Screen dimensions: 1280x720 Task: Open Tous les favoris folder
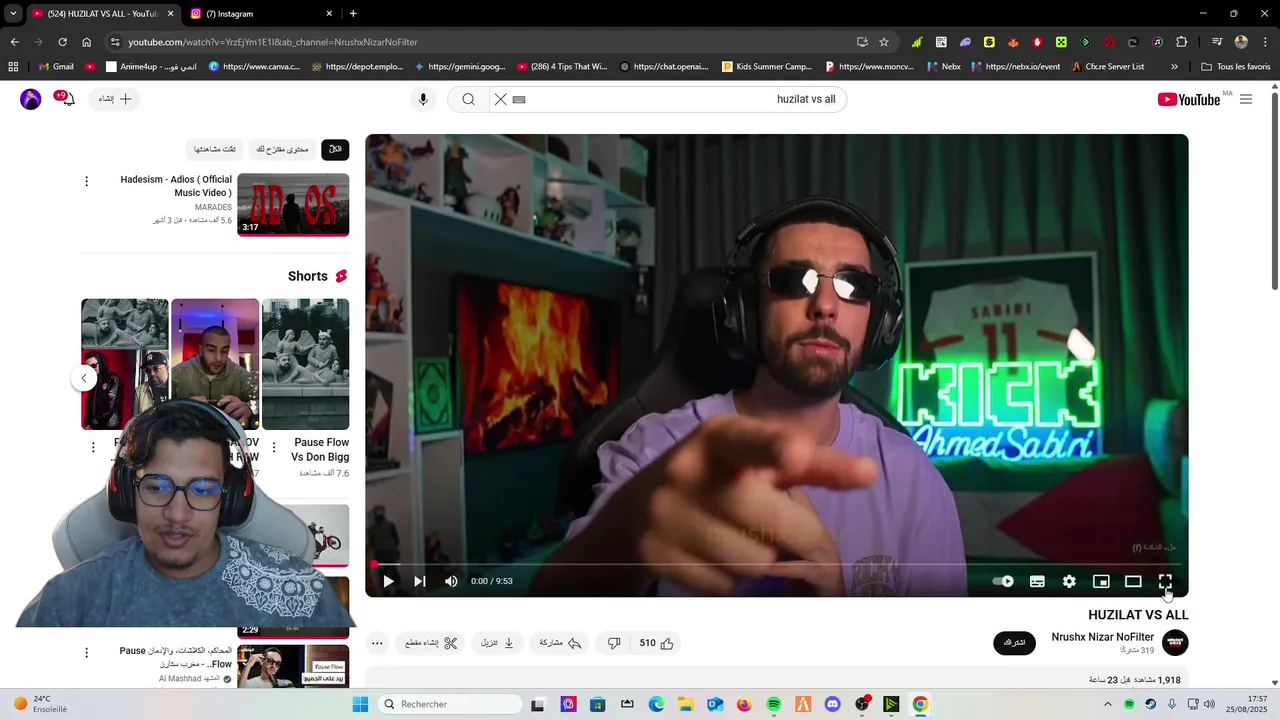pyautogui.click(x=1236, y=67)
